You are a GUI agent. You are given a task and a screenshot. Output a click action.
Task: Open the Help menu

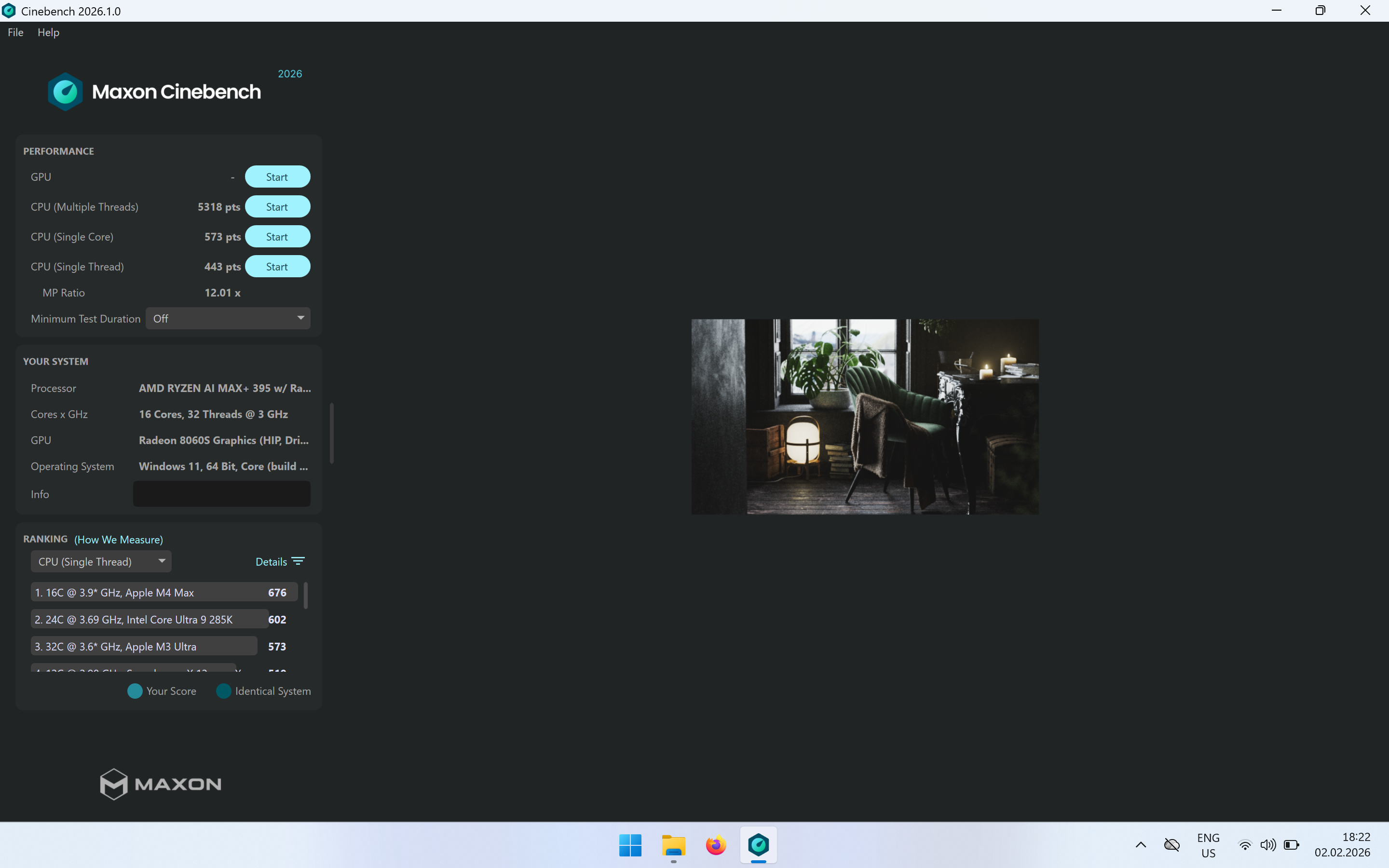click(48, 32)
